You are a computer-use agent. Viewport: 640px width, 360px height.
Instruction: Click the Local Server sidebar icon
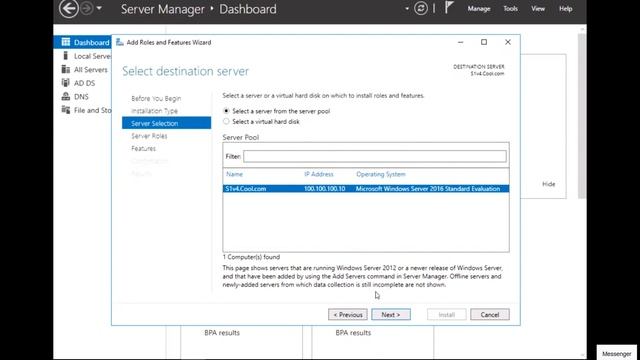tap(65, 56)
